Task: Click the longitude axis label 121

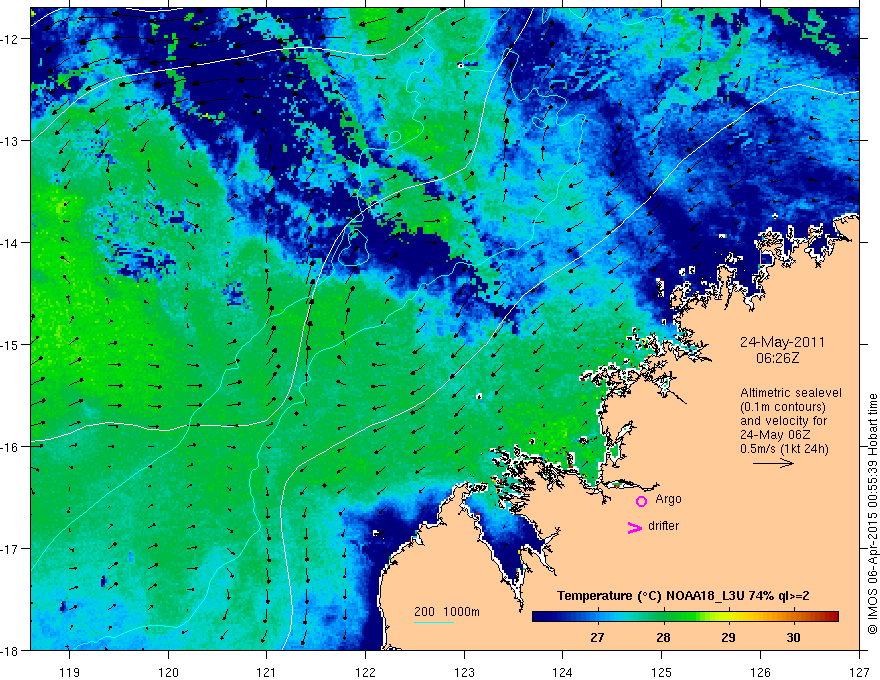Action: click(x=267, y=672)
